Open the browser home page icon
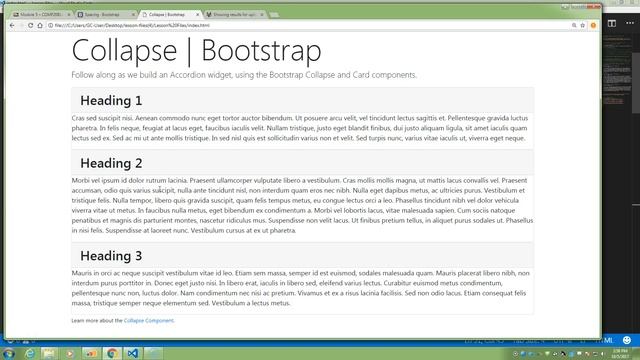 (40, 25)
